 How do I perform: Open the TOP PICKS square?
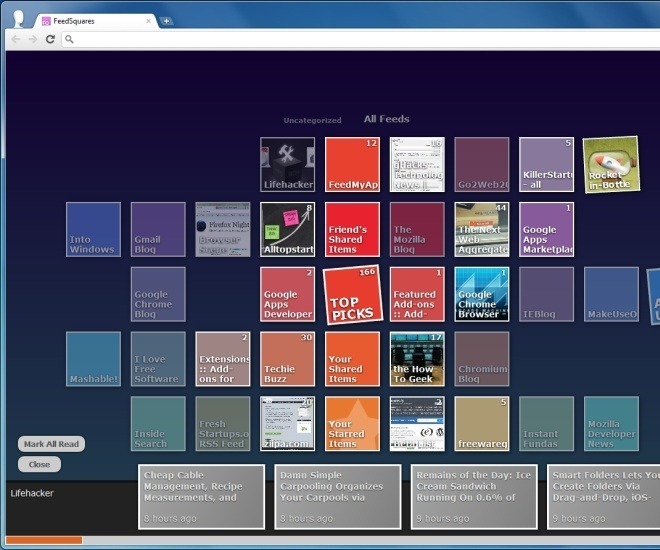(353, 295)
